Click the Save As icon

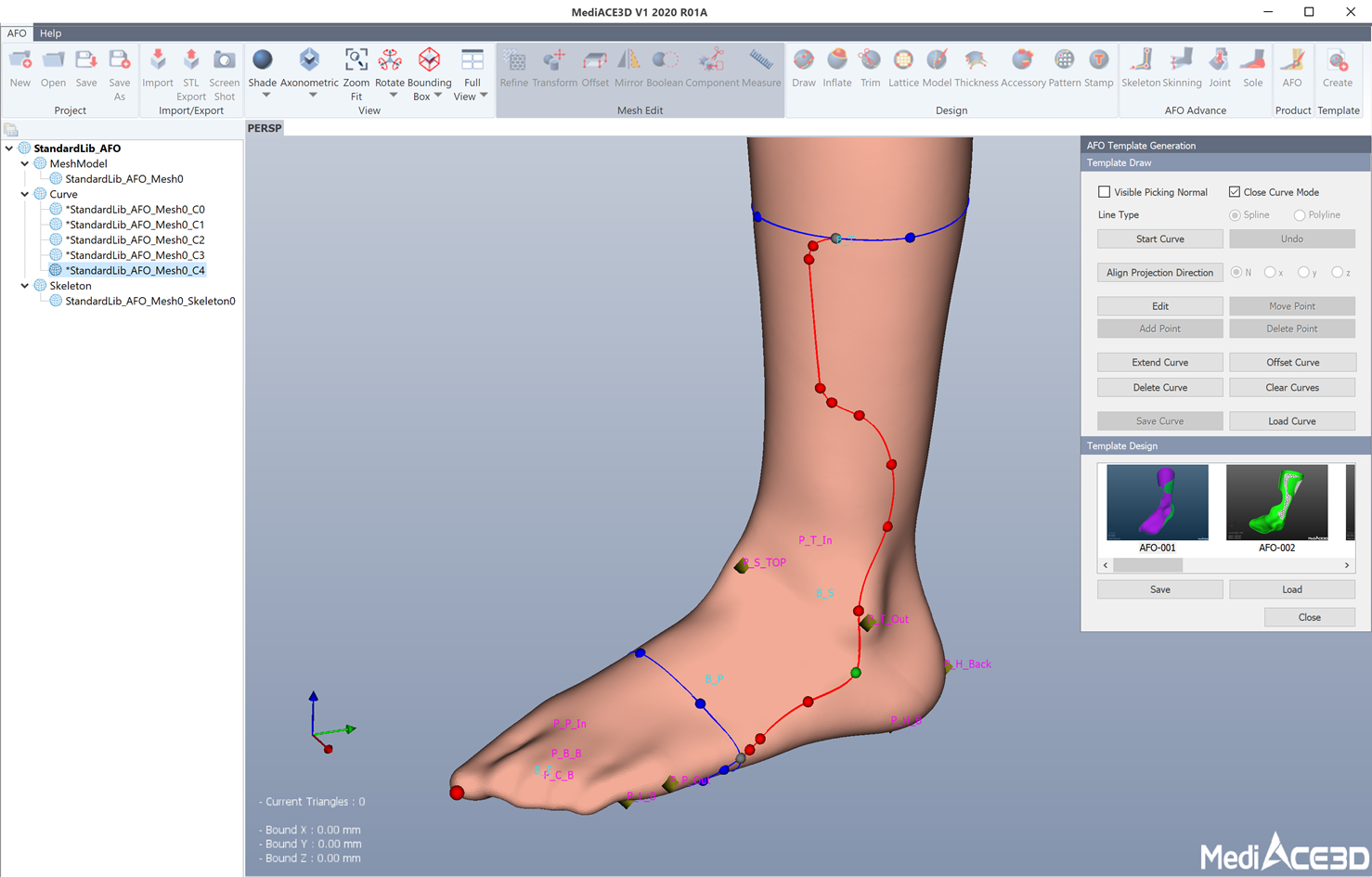coord(120,61)
